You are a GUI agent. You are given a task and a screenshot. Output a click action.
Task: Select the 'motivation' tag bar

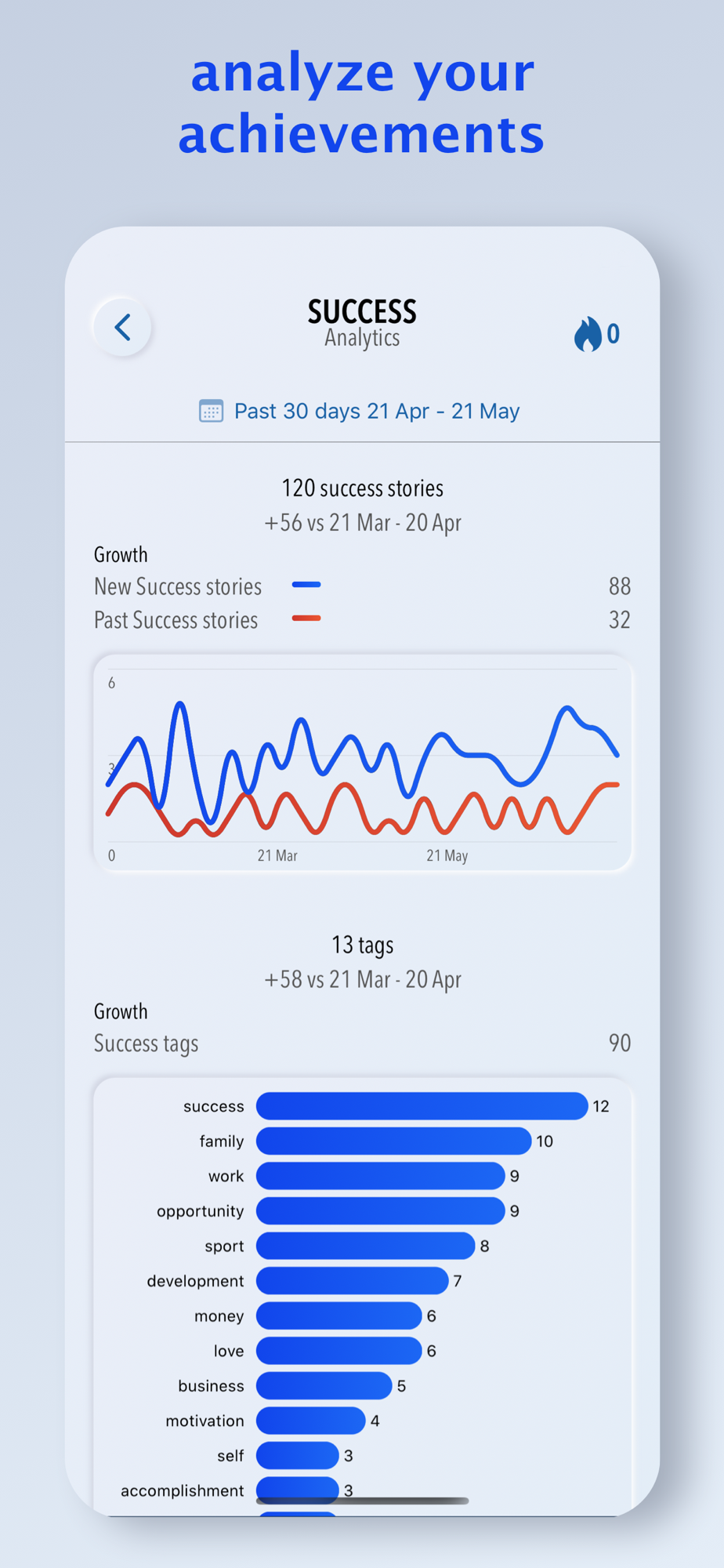point(310,1421)
